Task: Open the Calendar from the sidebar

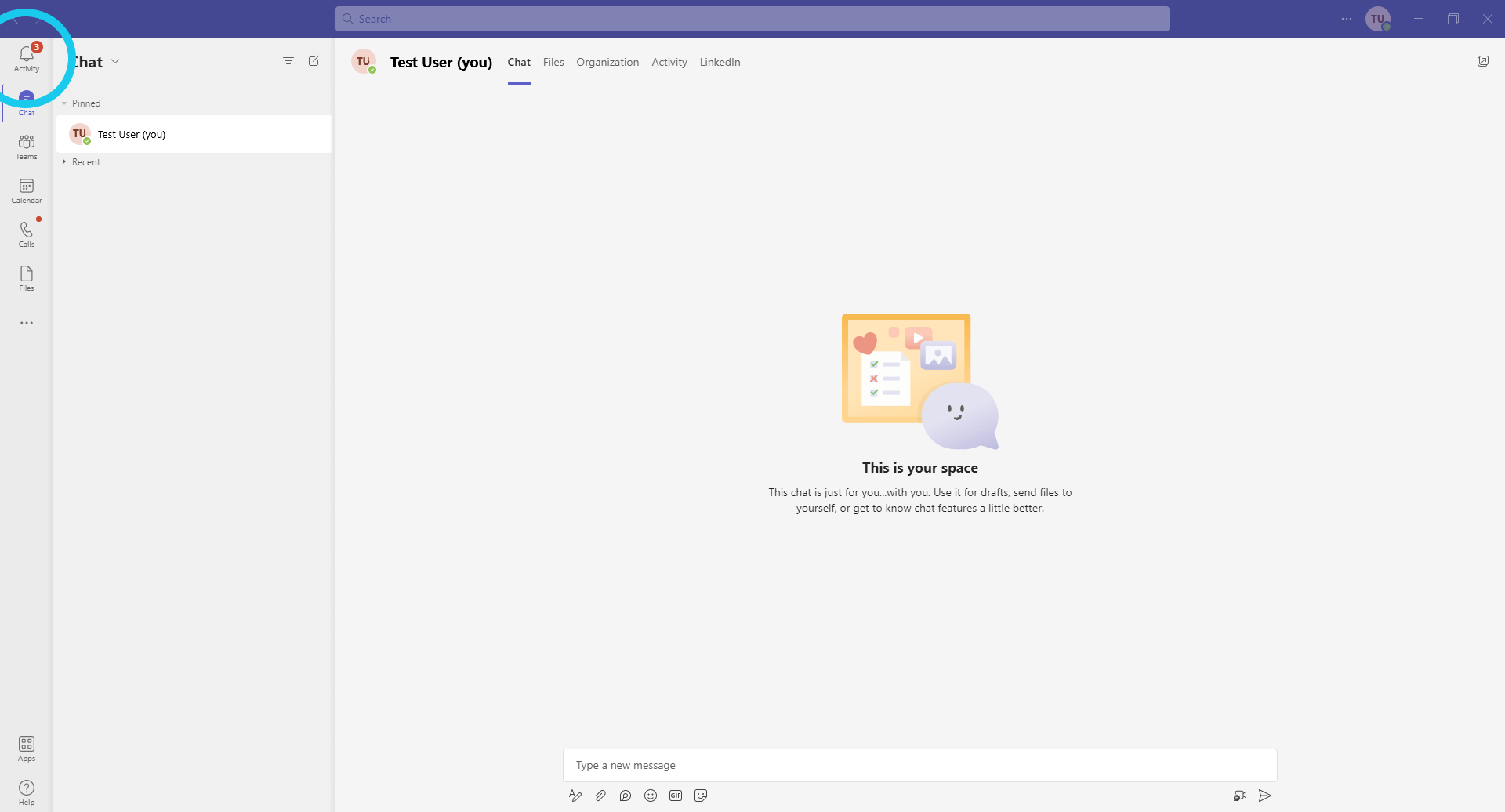Action: point(27,190)
